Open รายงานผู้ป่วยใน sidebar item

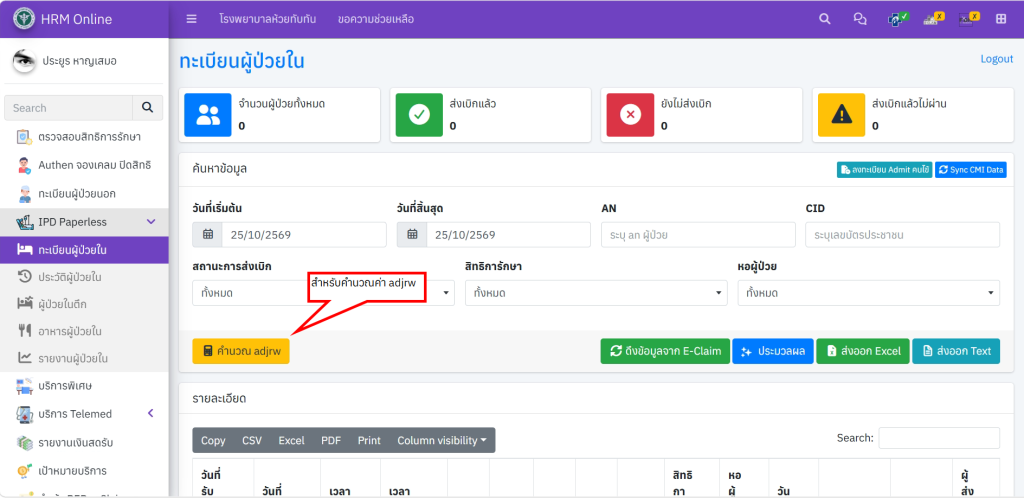point(84,359)
